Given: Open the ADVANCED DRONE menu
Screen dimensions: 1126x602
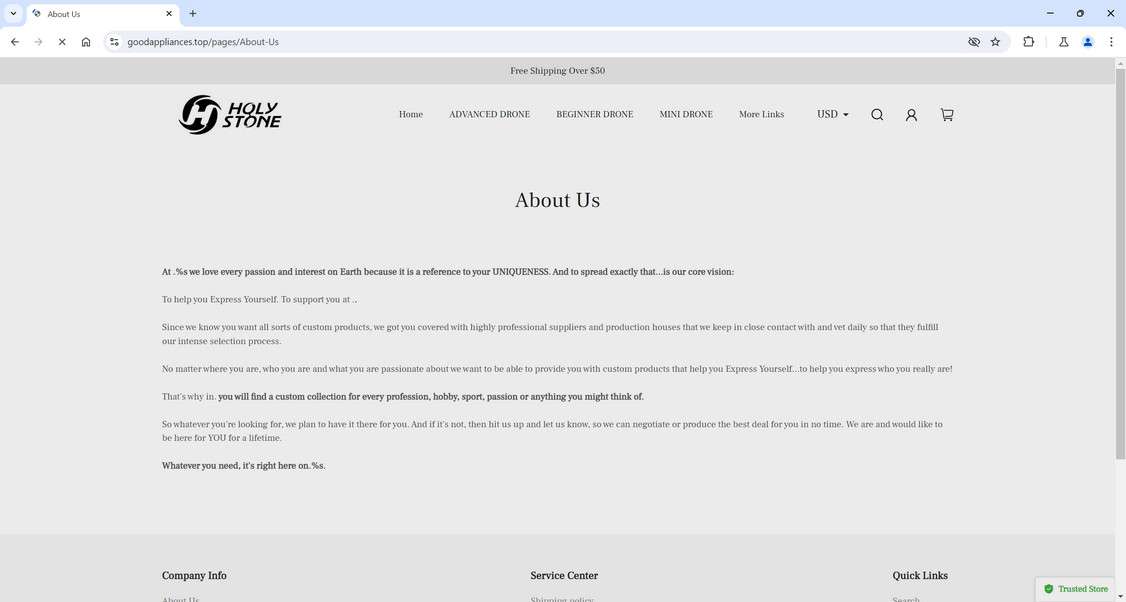Looking at the screenshot, I should point(489,114).
